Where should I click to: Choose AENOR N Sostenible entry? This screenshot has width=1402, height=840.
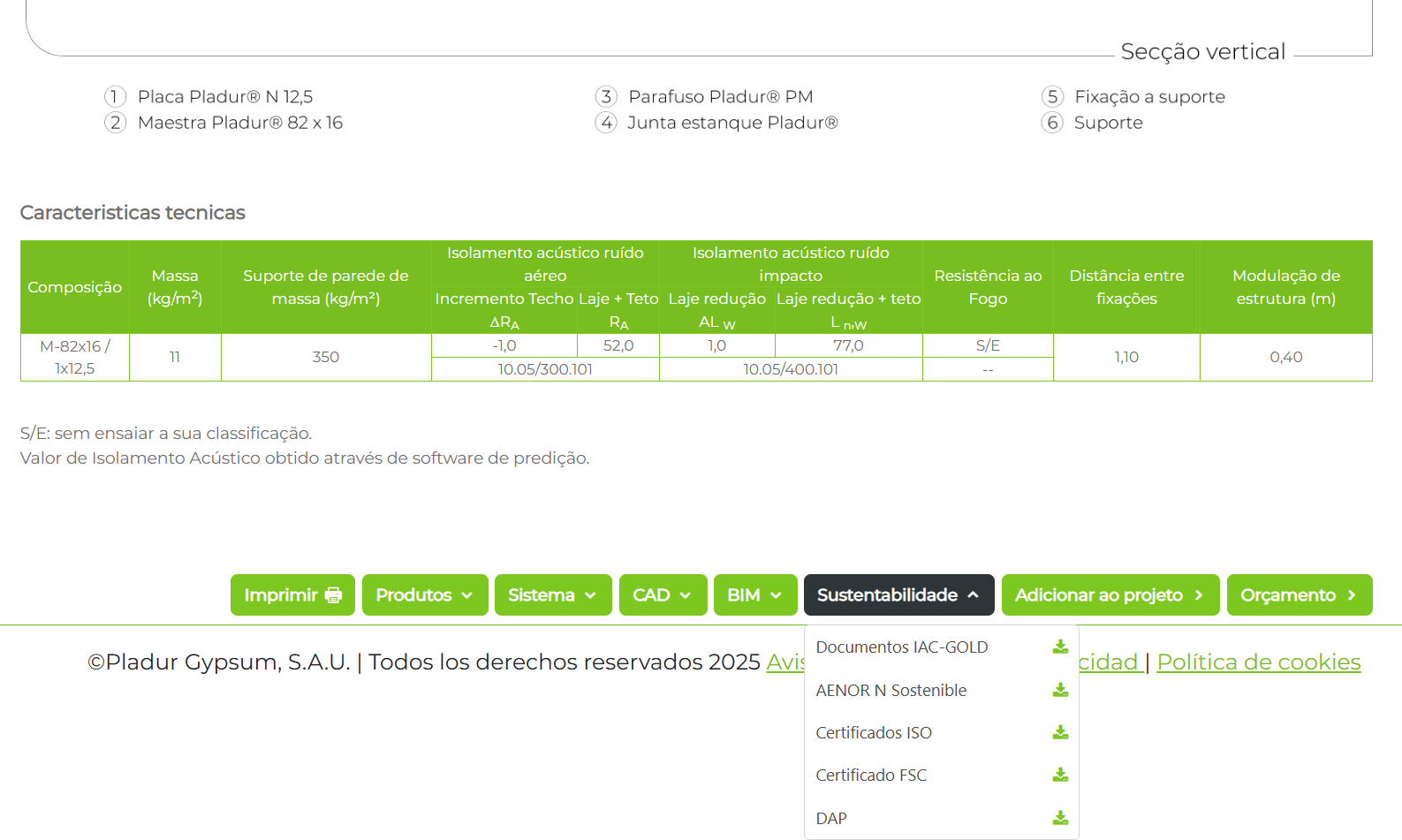coord(942,690)
